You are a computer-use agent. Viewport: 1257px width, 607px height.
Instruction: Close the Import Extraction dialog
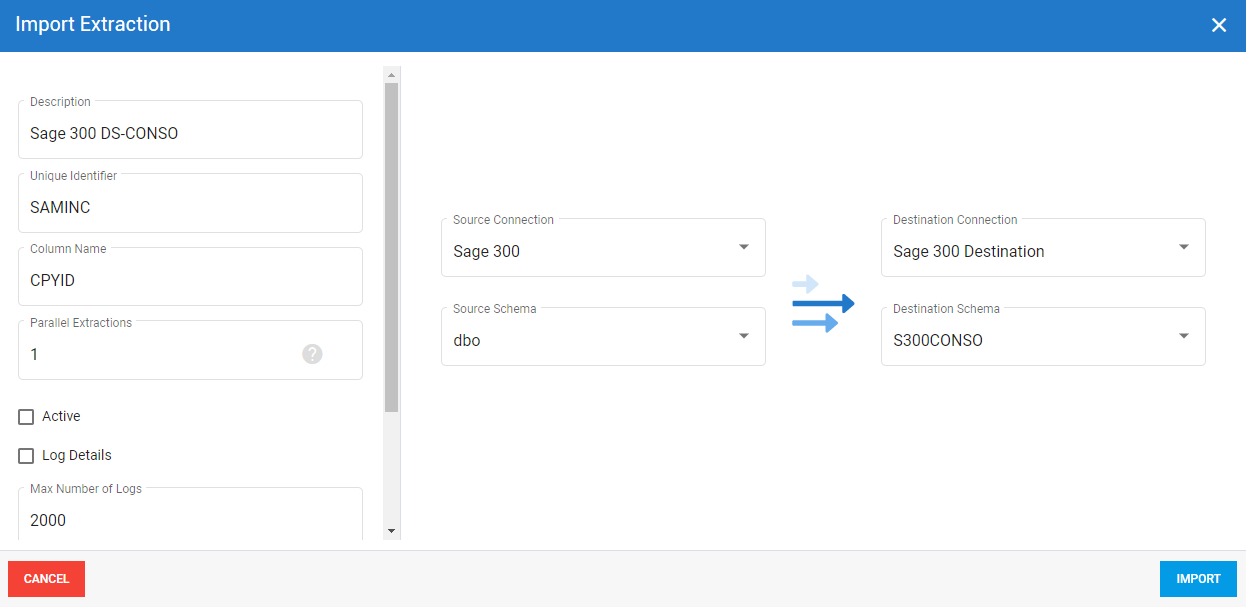coord(1219,25)
